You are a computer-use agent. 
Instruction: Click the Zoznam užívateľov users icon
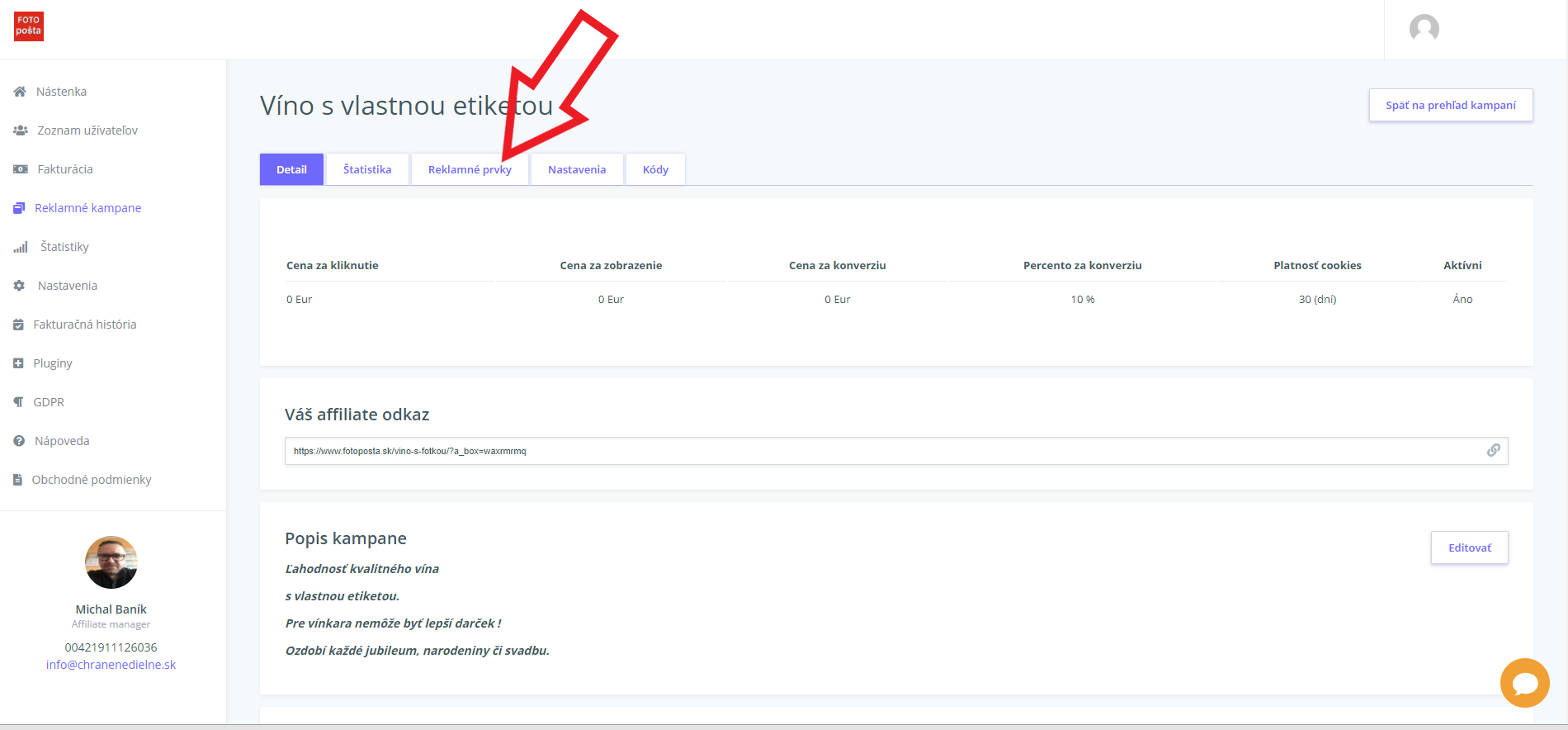coord(21,130)
